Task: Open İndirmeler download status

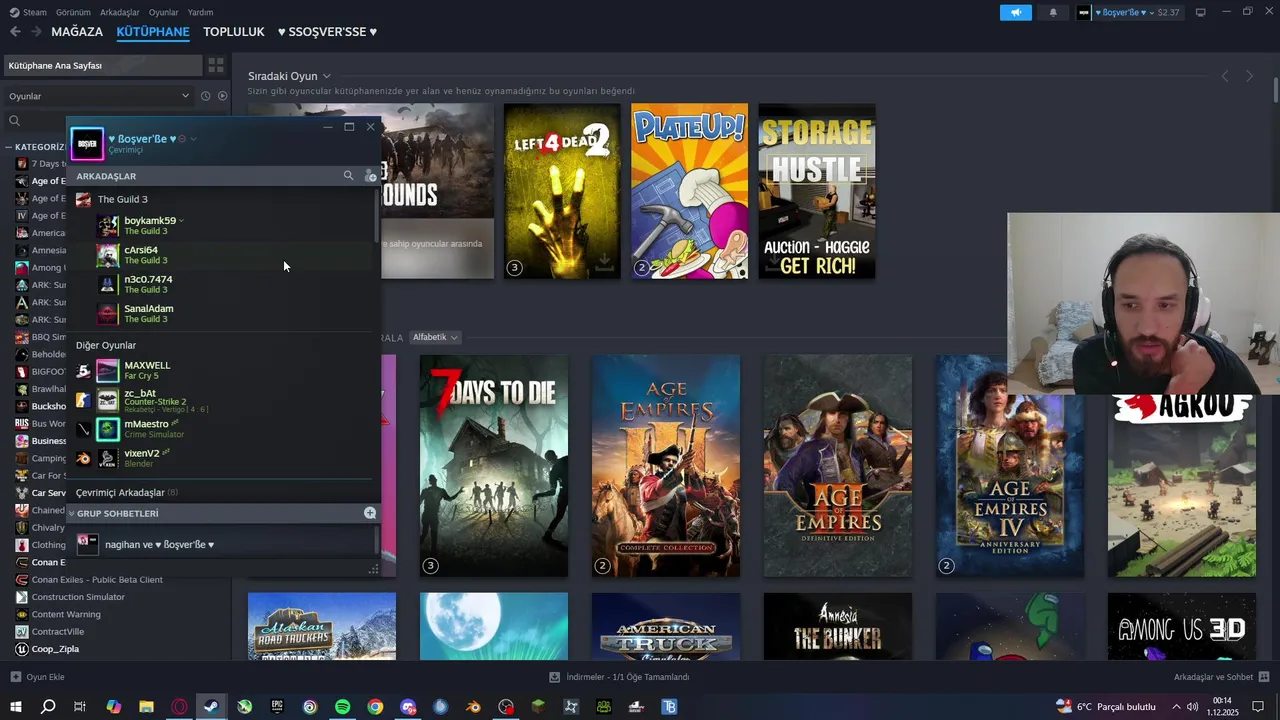Action: (619, 677)
